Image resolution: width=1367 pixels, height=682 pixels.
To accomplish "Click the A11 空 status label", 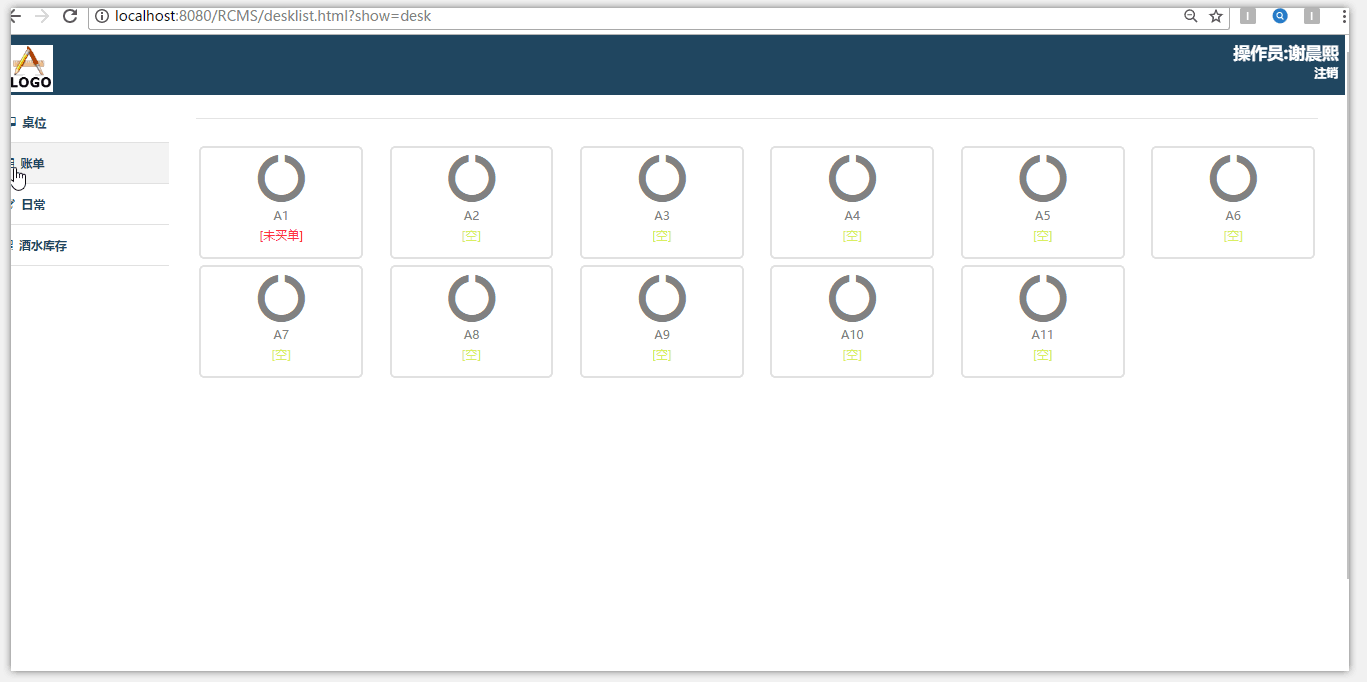I will click(1043, 355).
